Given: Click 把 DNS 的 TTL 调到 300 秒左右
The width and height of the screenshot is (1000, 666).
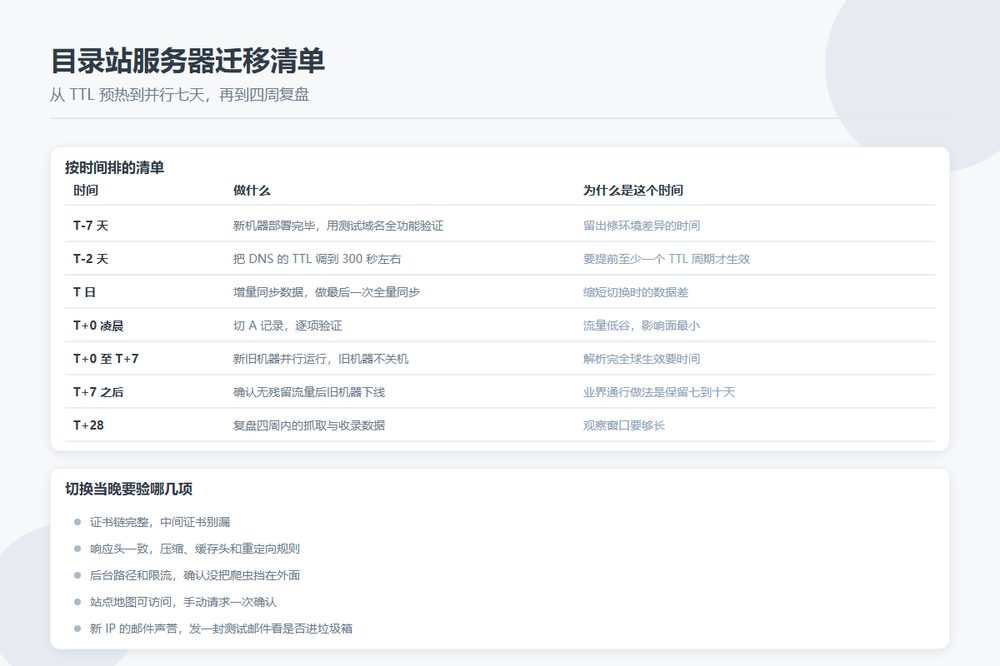Looking at the screenshot, I should pos(317,258).
